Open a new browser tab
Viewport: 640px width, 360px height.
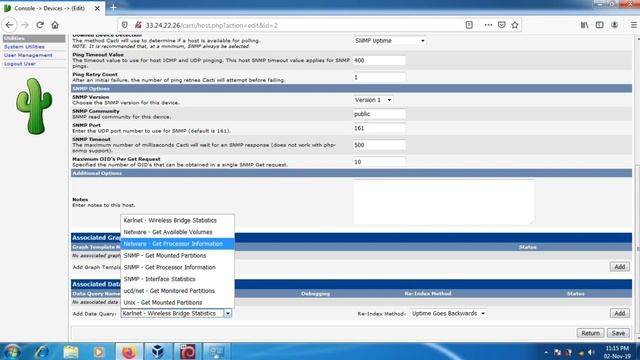coord(113,8)
